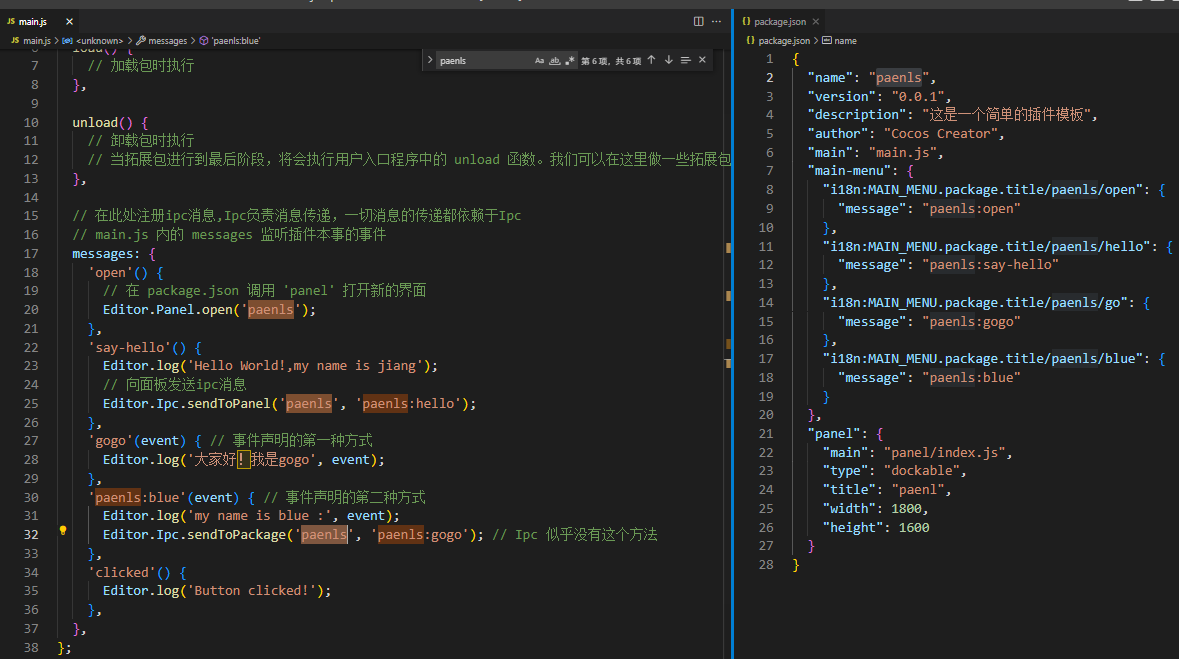
Task: Click the width value 1800
Action: click(x=906, y=509)
